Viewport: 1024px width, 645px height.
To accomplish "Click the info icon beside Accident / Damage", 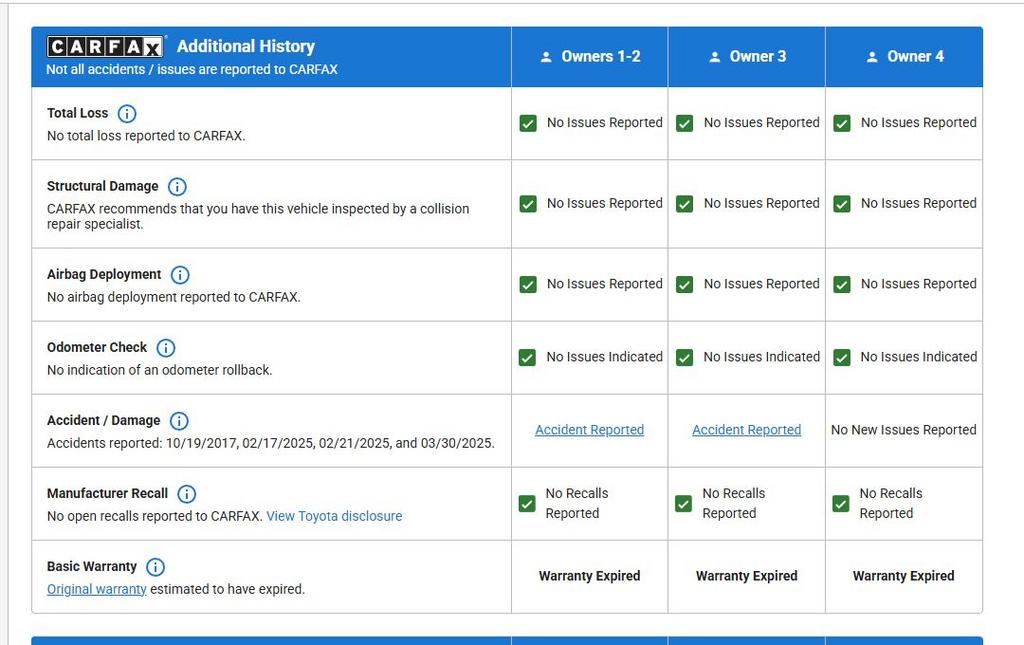I will [179, 421].
